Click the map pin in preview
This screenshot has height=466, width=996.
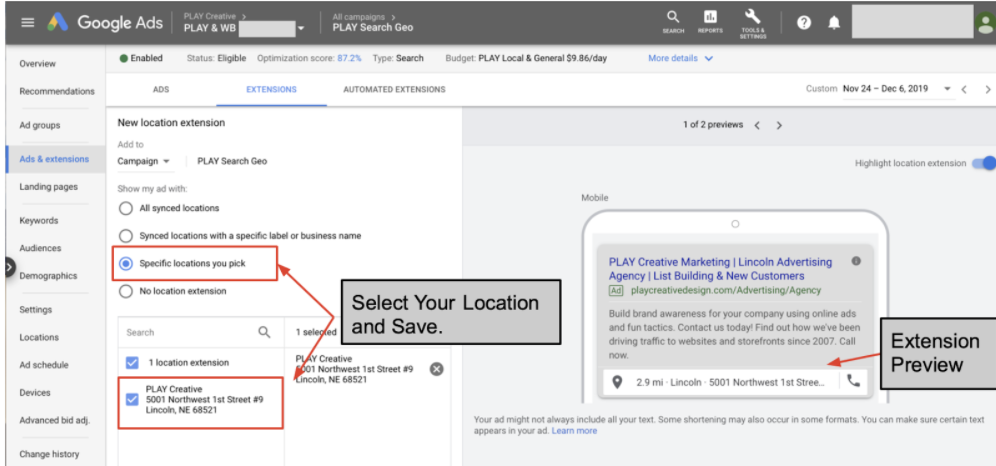[617, 382]
